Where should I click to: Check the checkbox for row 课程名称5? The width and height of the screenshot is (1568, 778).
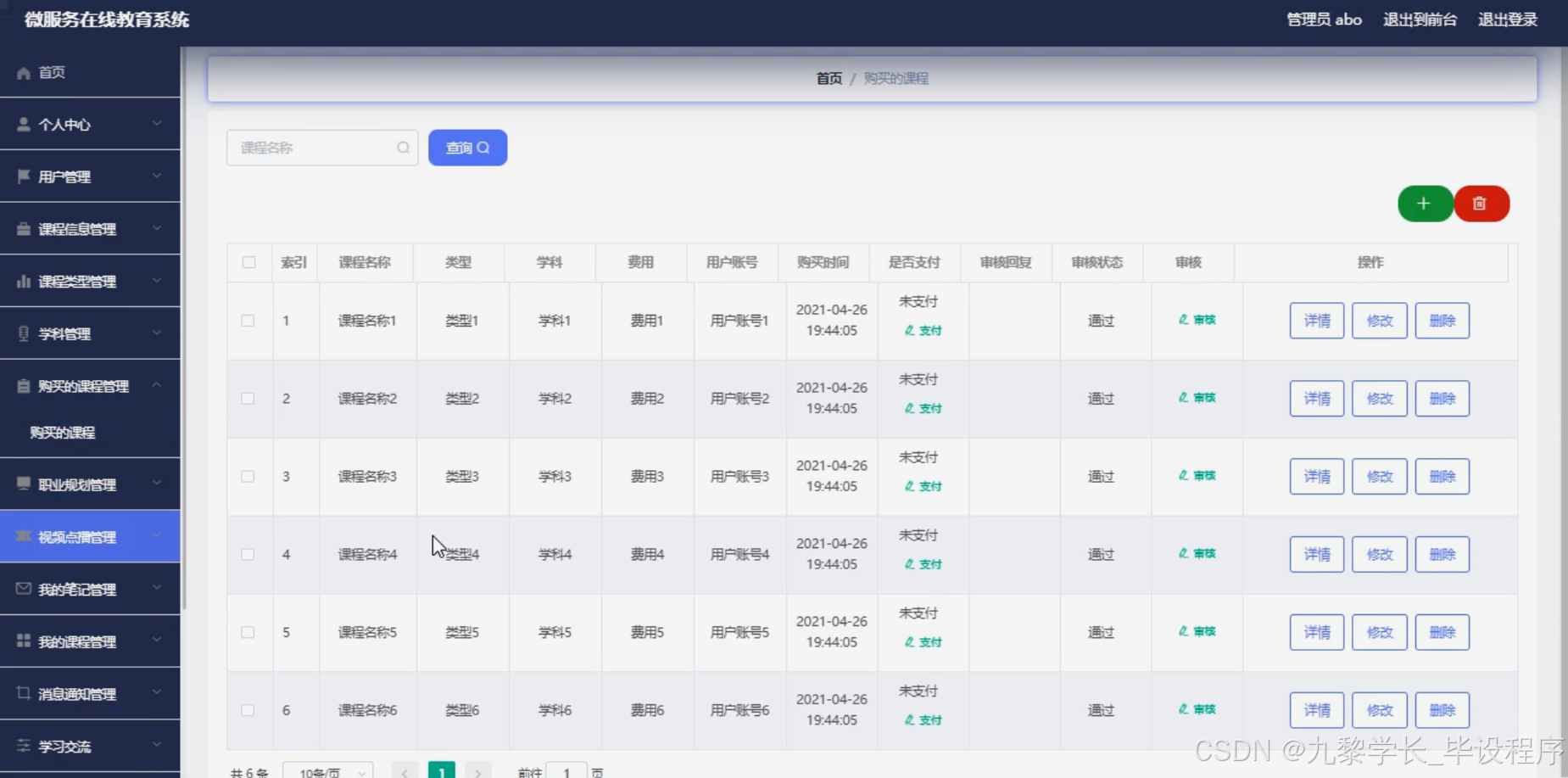(248, 633)
